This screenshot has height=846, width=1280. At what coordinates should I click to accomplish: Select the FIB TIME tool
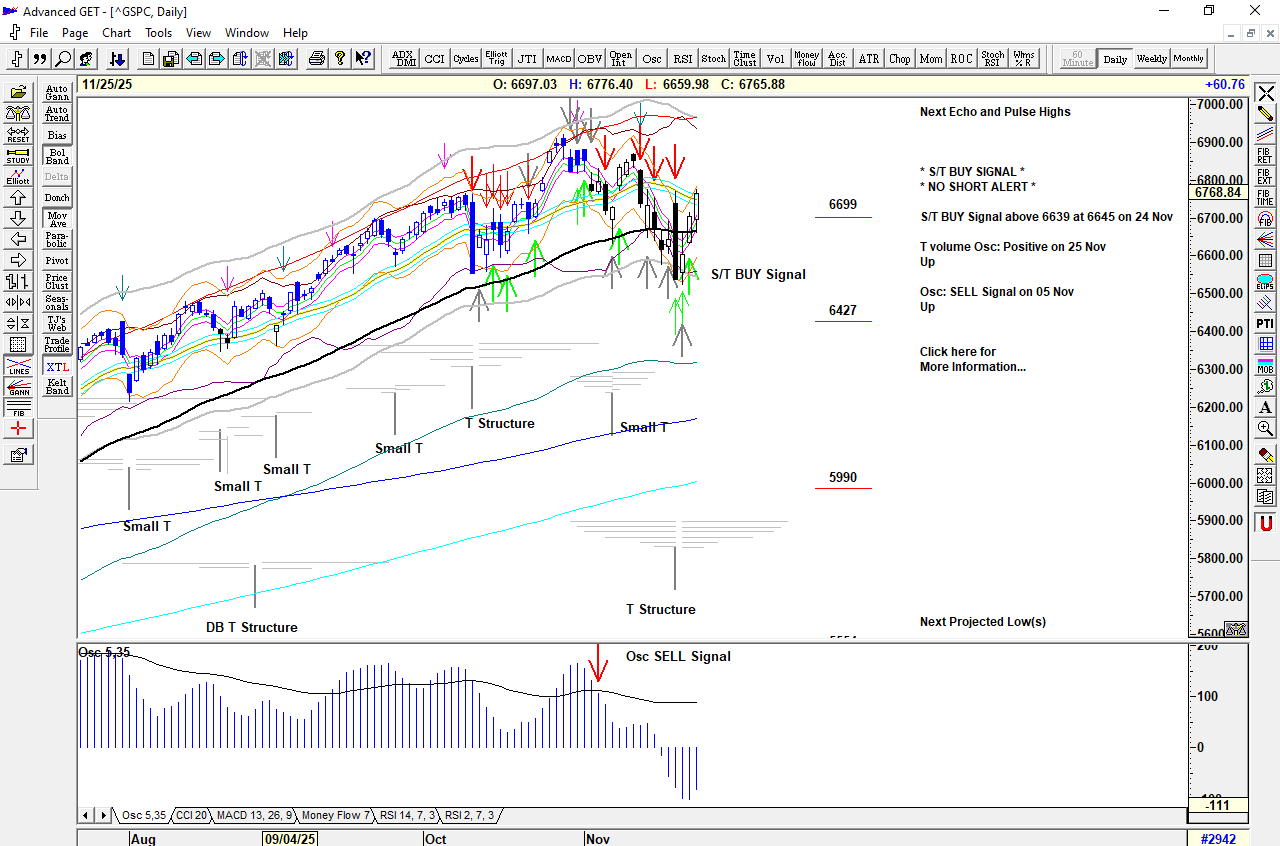pos(1265,196)
